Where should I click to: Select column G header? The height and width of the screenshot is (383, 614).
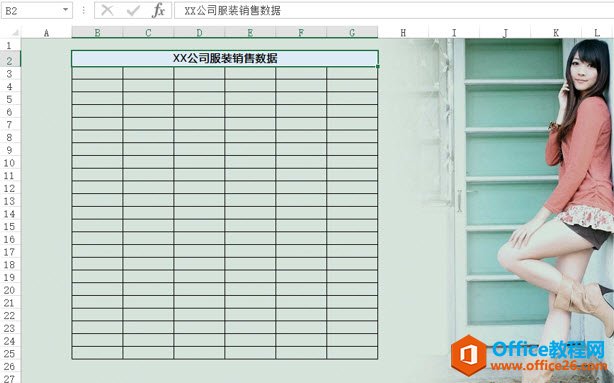coord(352,33)
